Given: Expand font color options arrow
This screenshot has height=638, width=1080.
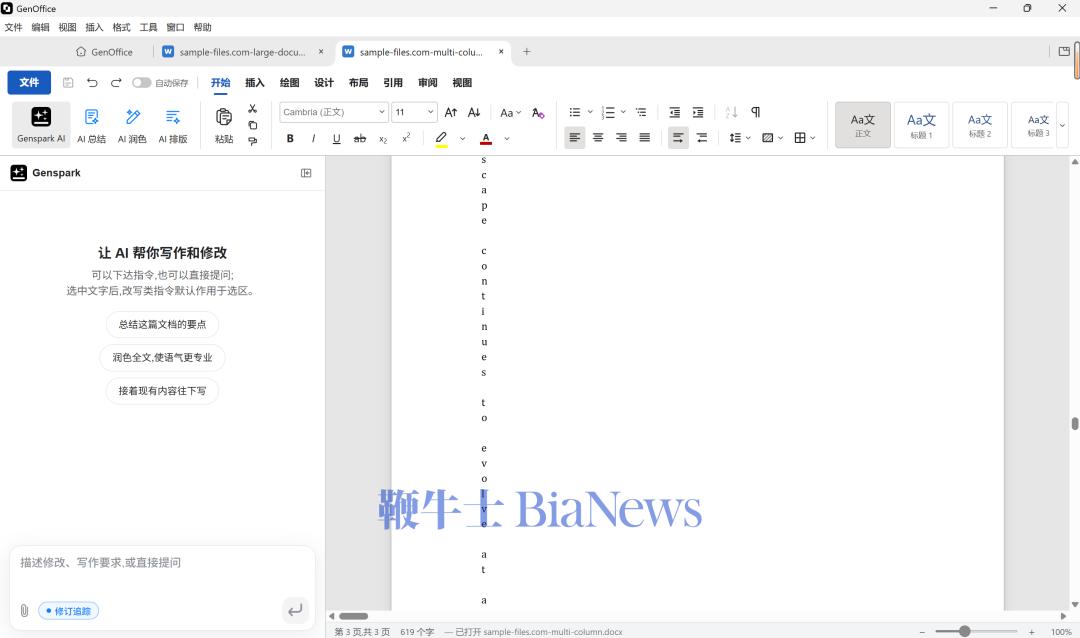Looking at the screenshot, I should [x=507, y=138].
